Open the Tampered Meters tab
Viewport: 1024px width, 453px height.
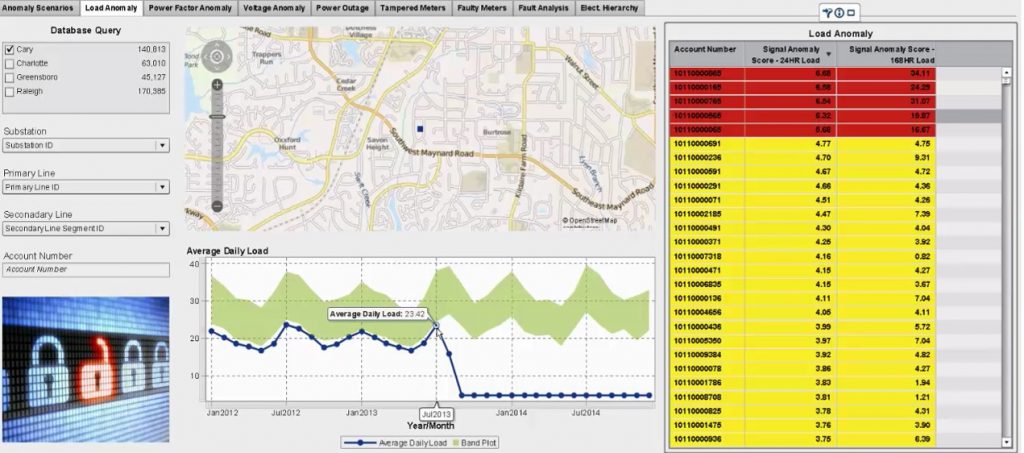click(x=412, y=8)
